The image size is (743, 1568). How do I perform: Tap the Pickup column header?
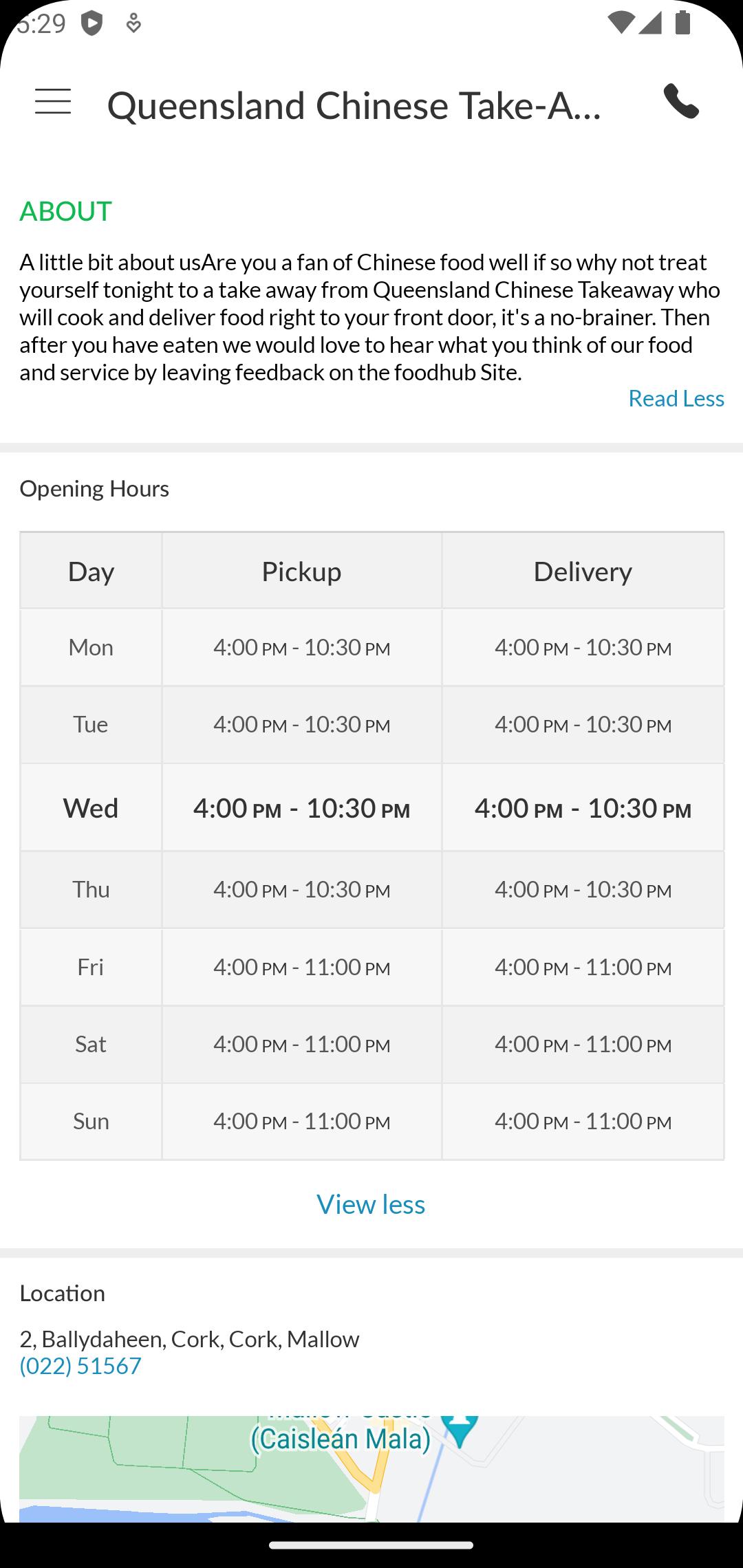(301, 571)
